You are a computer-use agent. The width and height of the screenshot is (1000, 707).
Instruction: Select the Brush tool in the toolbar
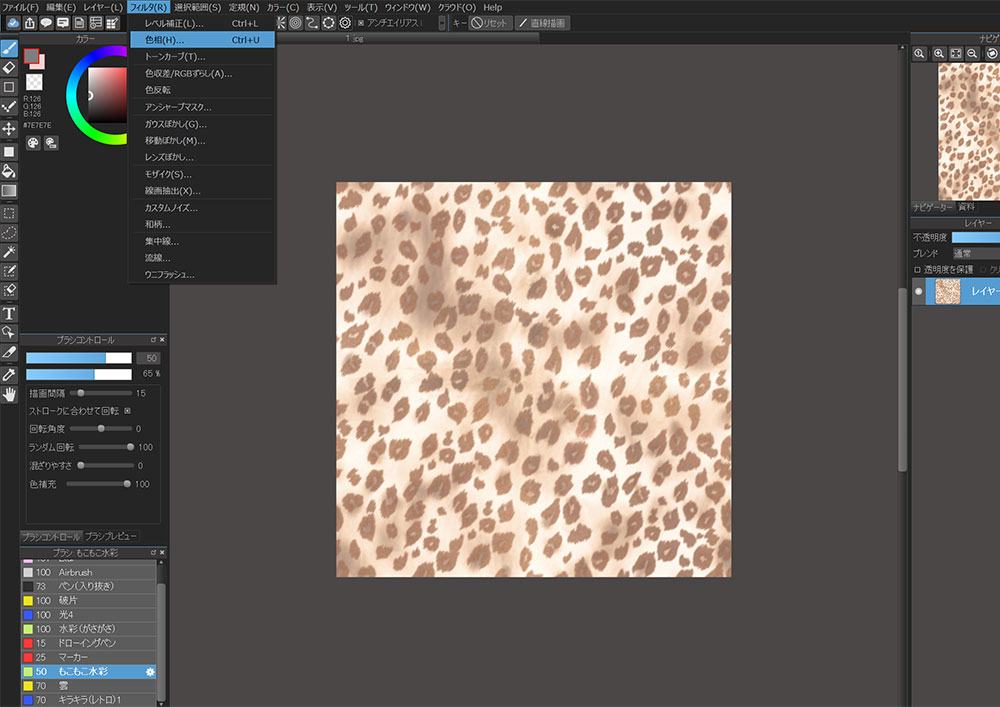click(9, 47)
